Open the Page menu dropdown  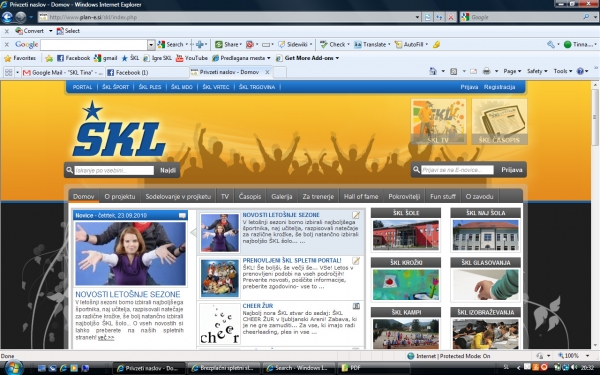tap(512, 71)
